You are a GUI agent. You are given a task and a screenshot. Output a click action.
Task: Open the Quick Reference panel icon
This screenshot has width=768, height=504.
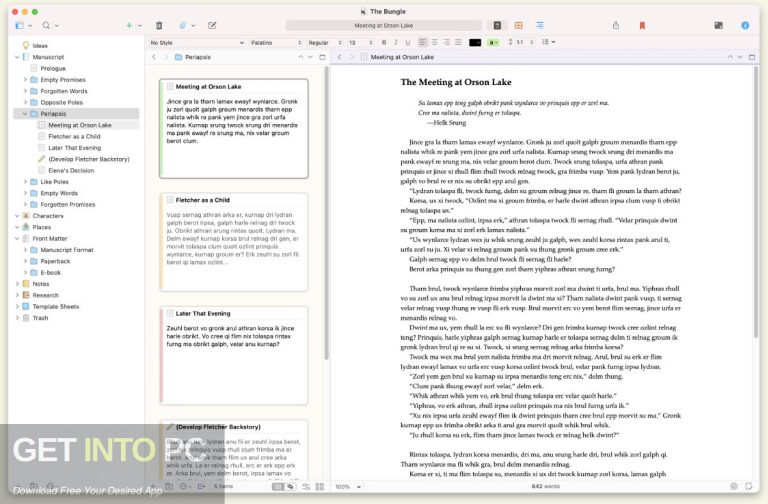pos(719,25)
